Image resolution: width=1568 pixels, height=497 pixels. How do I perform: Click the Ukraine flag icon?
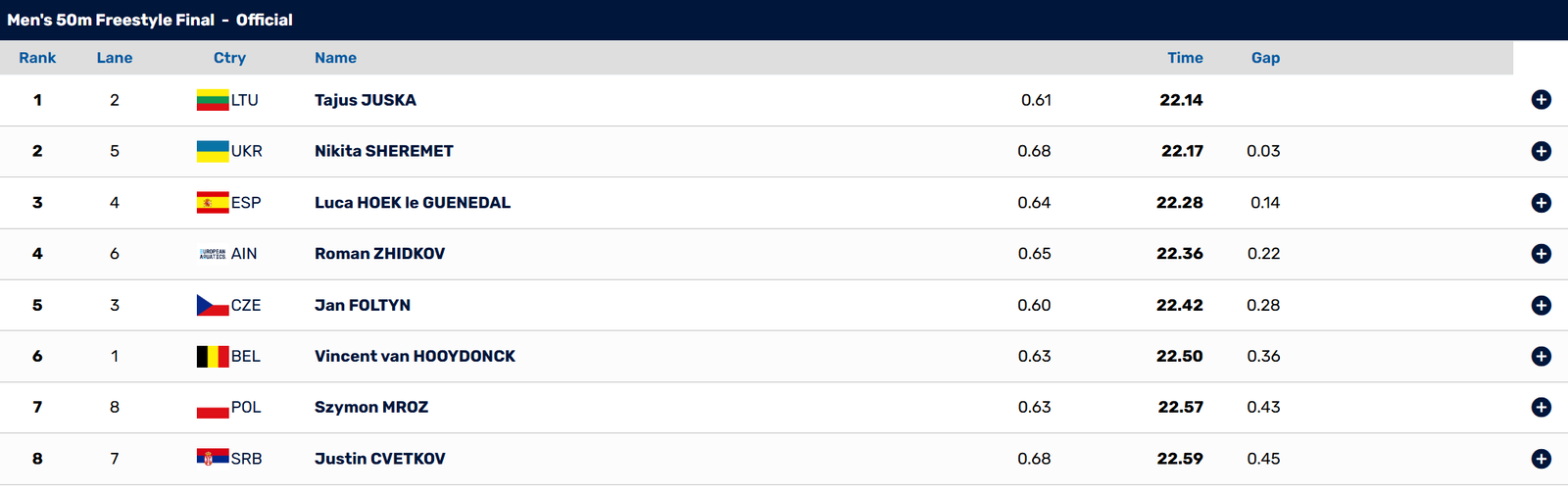213,151
